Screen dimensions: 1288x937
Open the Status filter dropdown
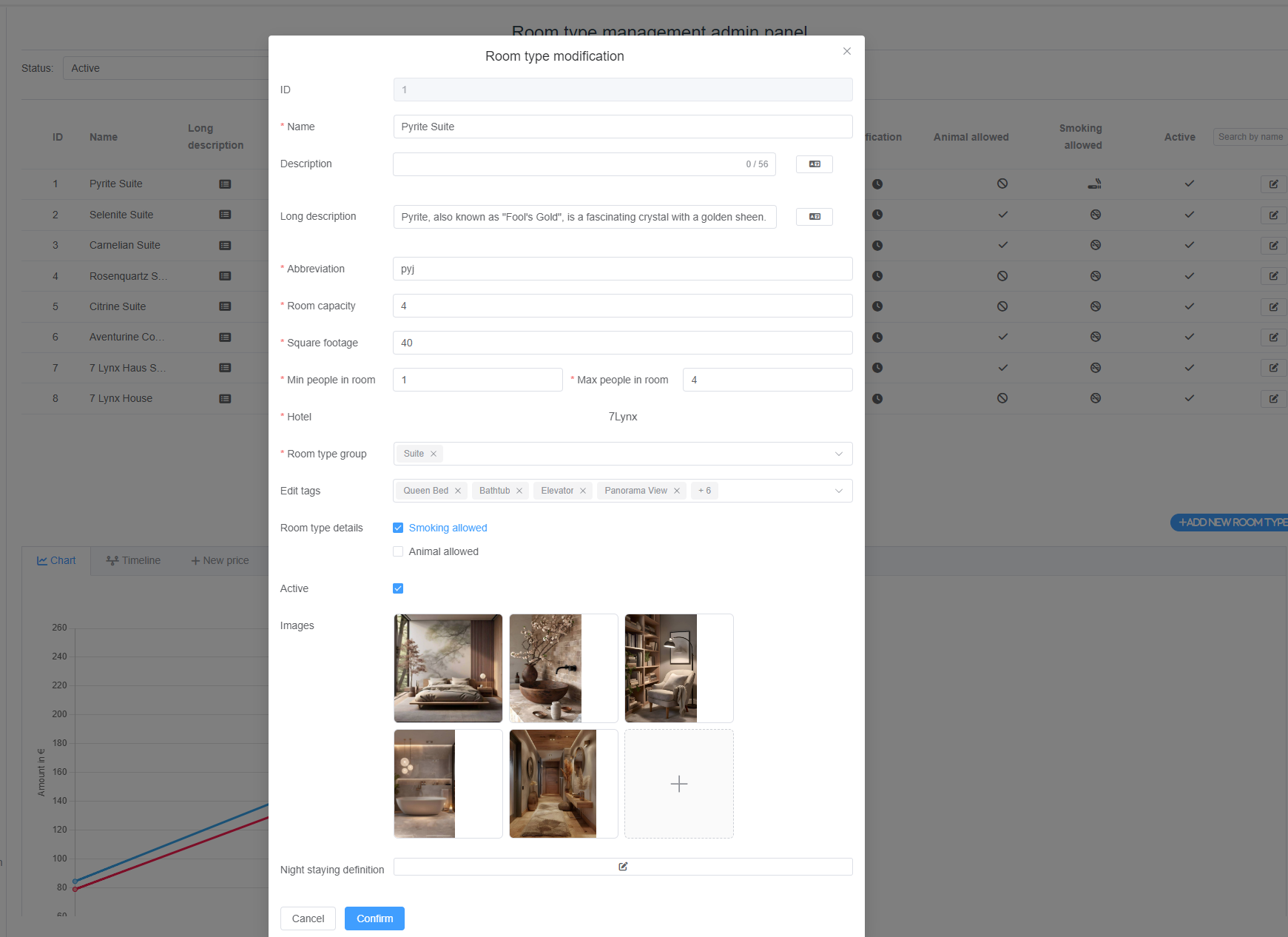(166, 68)
